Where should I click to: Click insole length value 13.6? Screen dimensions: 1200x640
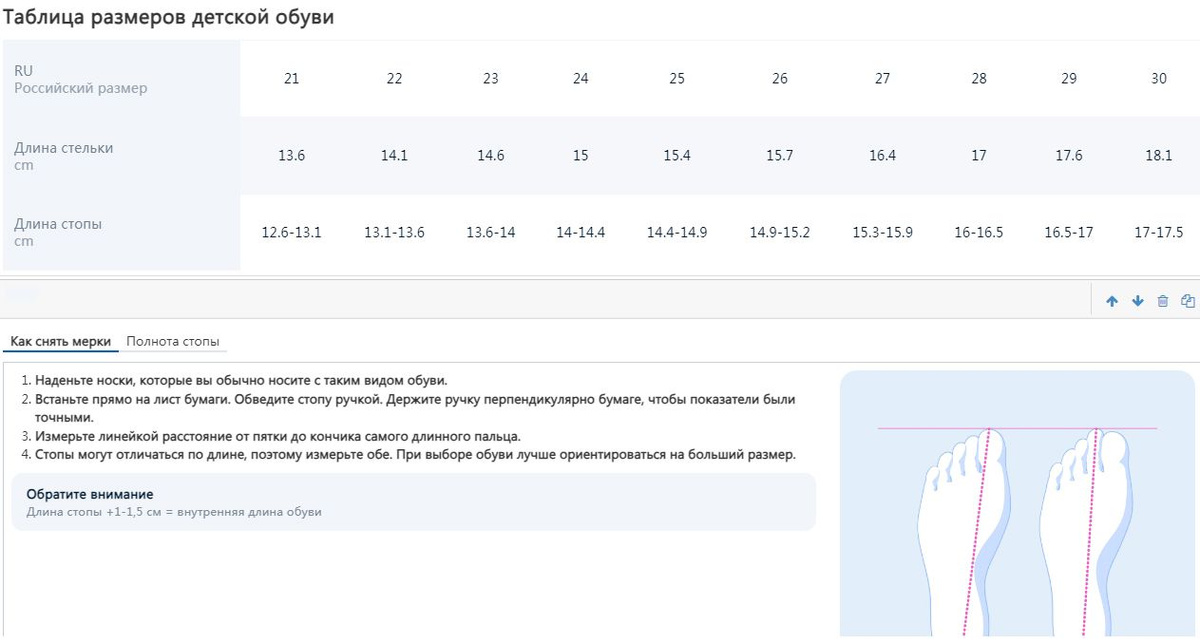291,156
